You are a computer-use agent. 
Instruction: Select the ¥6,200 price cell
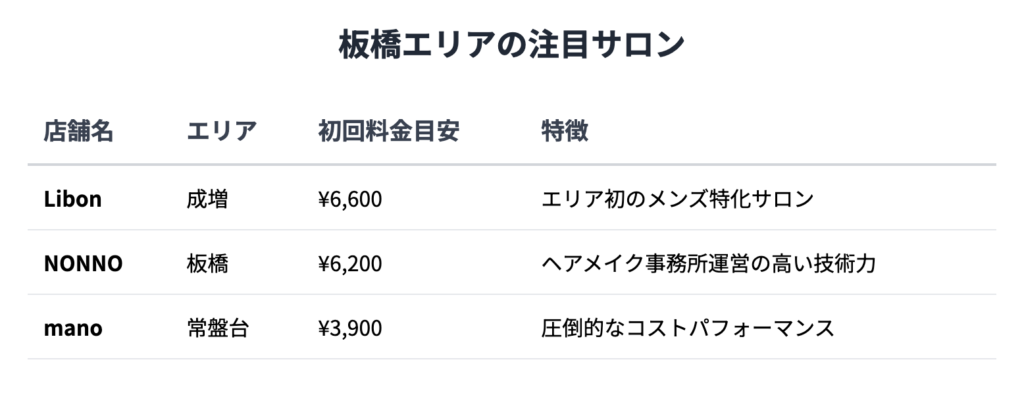pyautogui.click(x=350, y=264)
